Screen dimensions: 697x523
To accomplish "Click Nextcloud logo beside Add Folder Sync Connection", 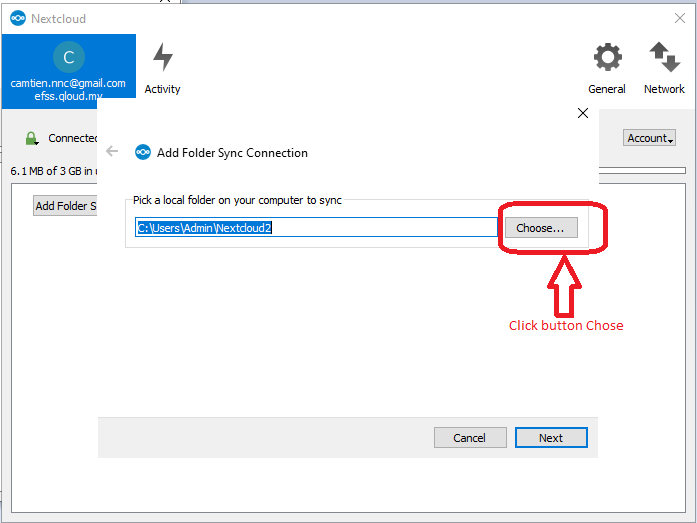I will (143, 153).
